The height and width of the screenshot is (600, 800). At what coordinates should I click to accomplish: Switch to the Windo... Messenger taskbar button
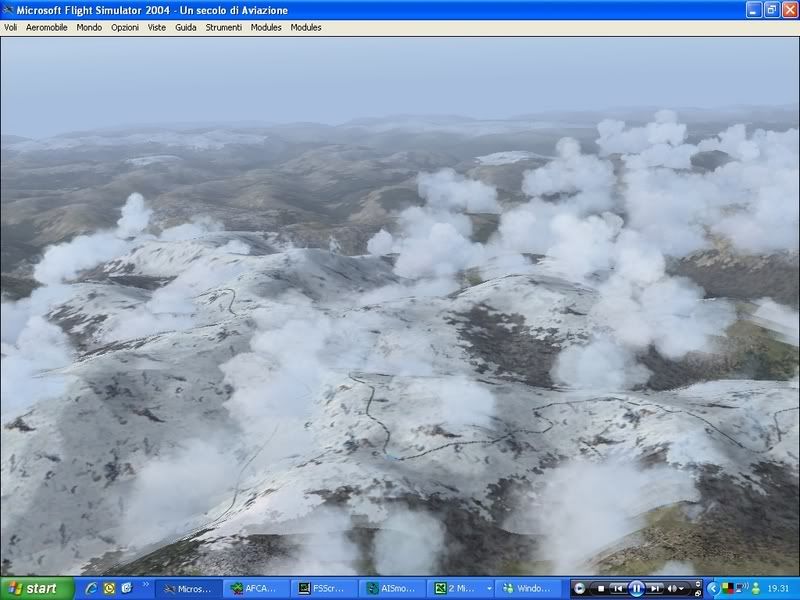(x=529, y=589)
